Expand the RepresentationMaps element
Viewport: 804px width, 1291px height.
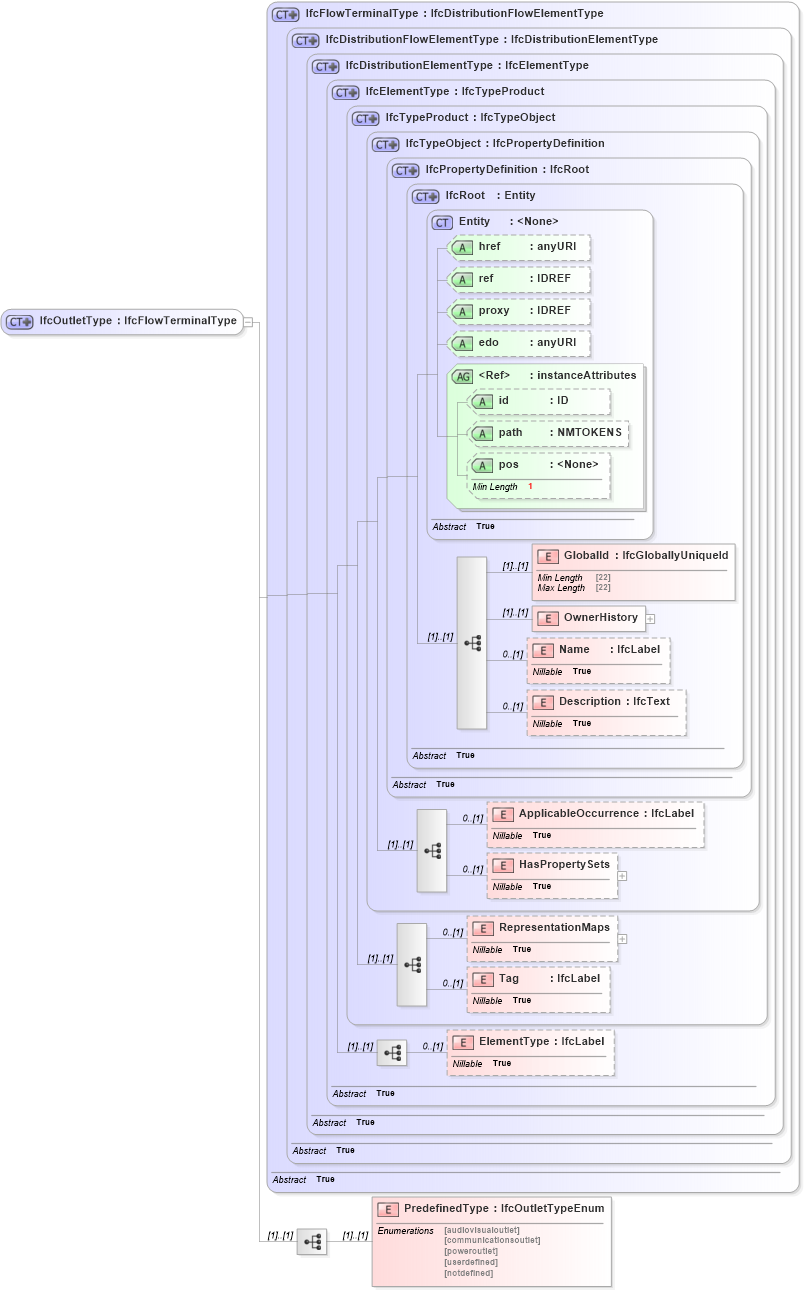click(x=621, y=938)
